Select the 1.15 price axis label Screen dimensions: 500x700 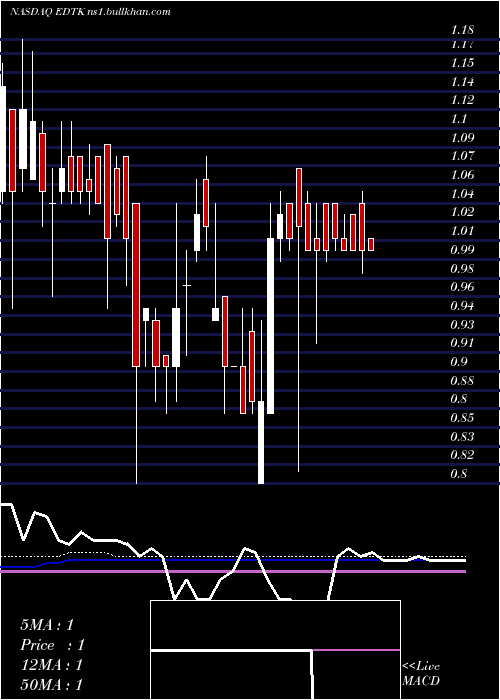click(x=462, y=63)
